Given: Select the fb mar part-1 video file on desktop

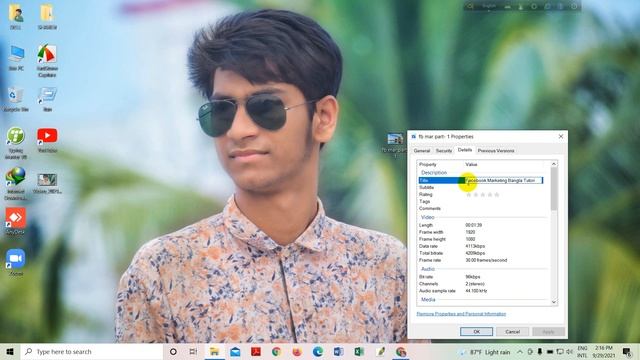Looking at the screenshot, I should 394,144.
